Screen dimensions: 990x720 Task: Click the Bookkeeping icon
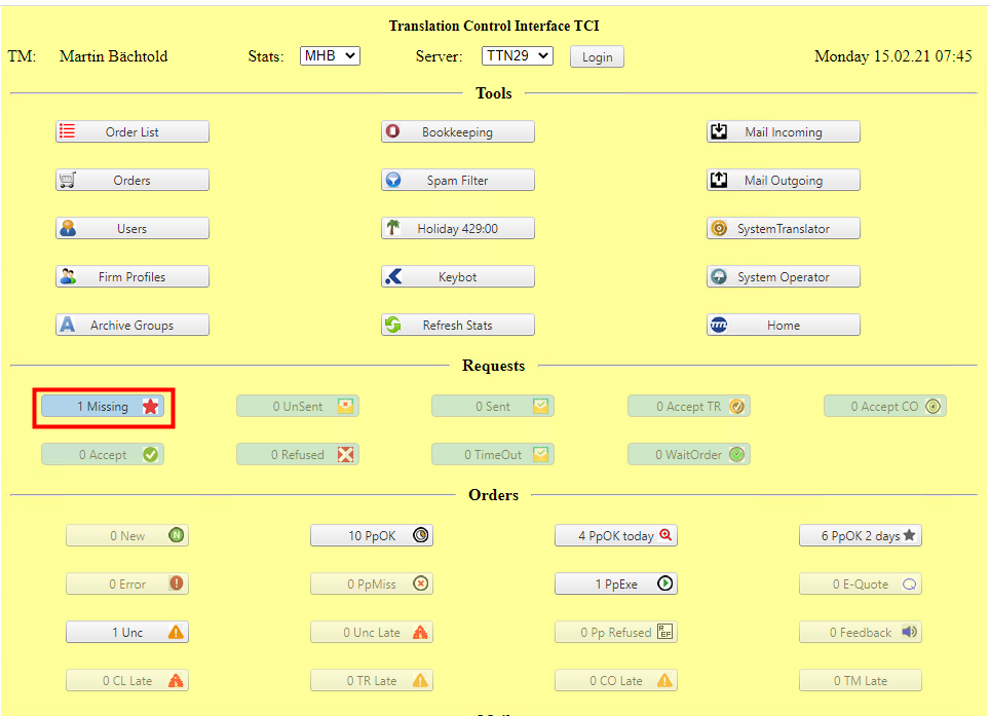[x=393, y=131]
